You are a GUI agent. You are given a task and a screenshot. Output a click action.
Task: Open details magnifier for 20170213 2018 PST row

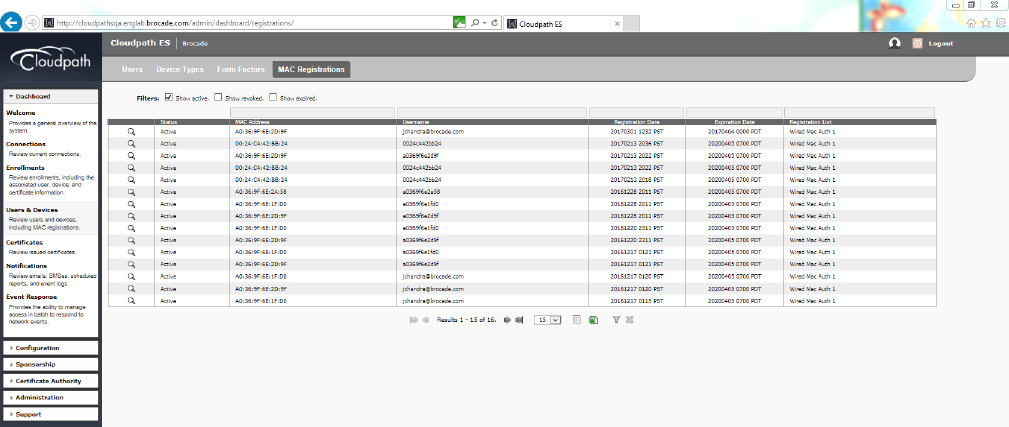point(131,179)
